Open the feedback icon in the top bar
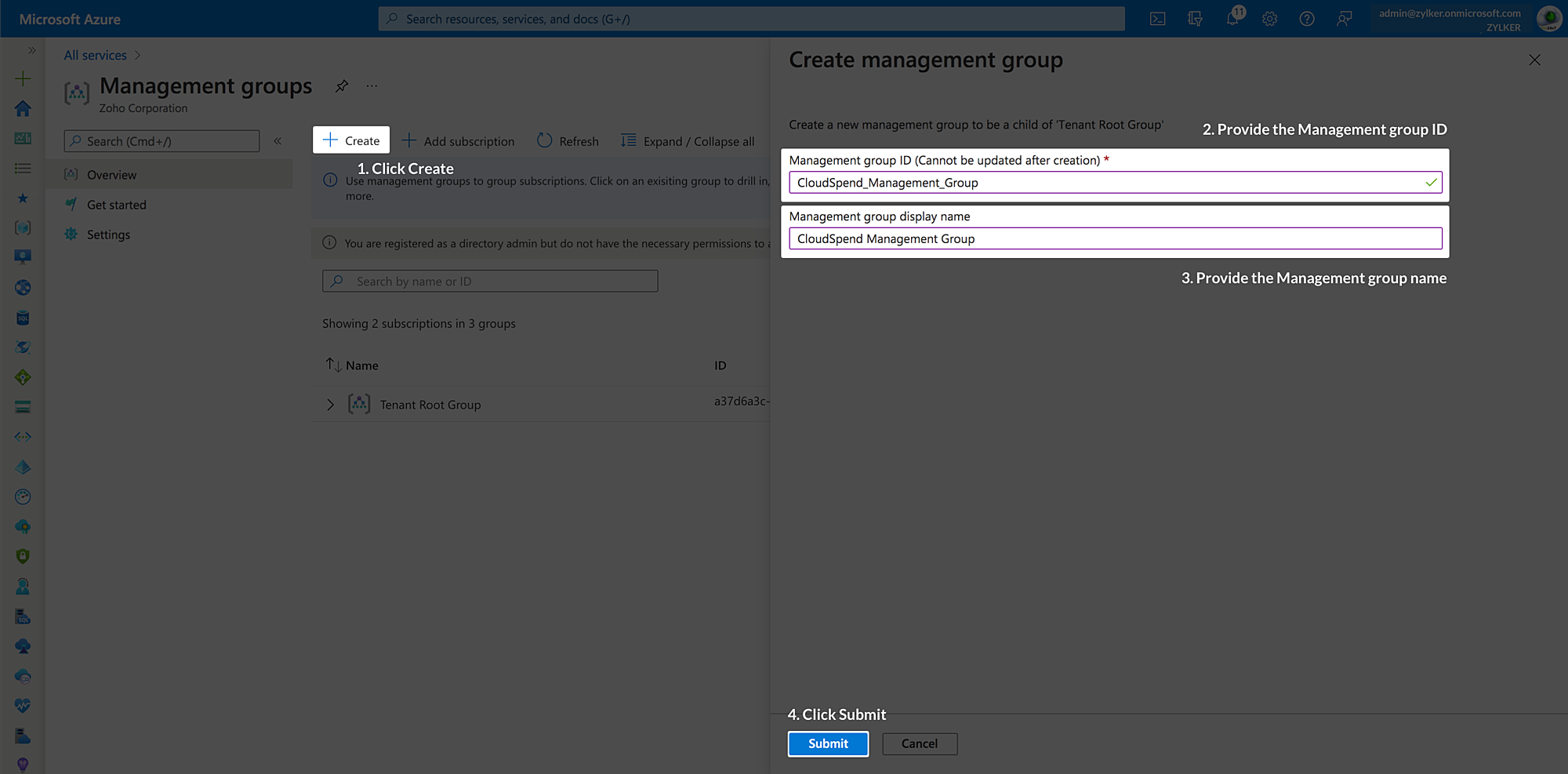This screenshot has width=1568, height=774. point(1344,18)
